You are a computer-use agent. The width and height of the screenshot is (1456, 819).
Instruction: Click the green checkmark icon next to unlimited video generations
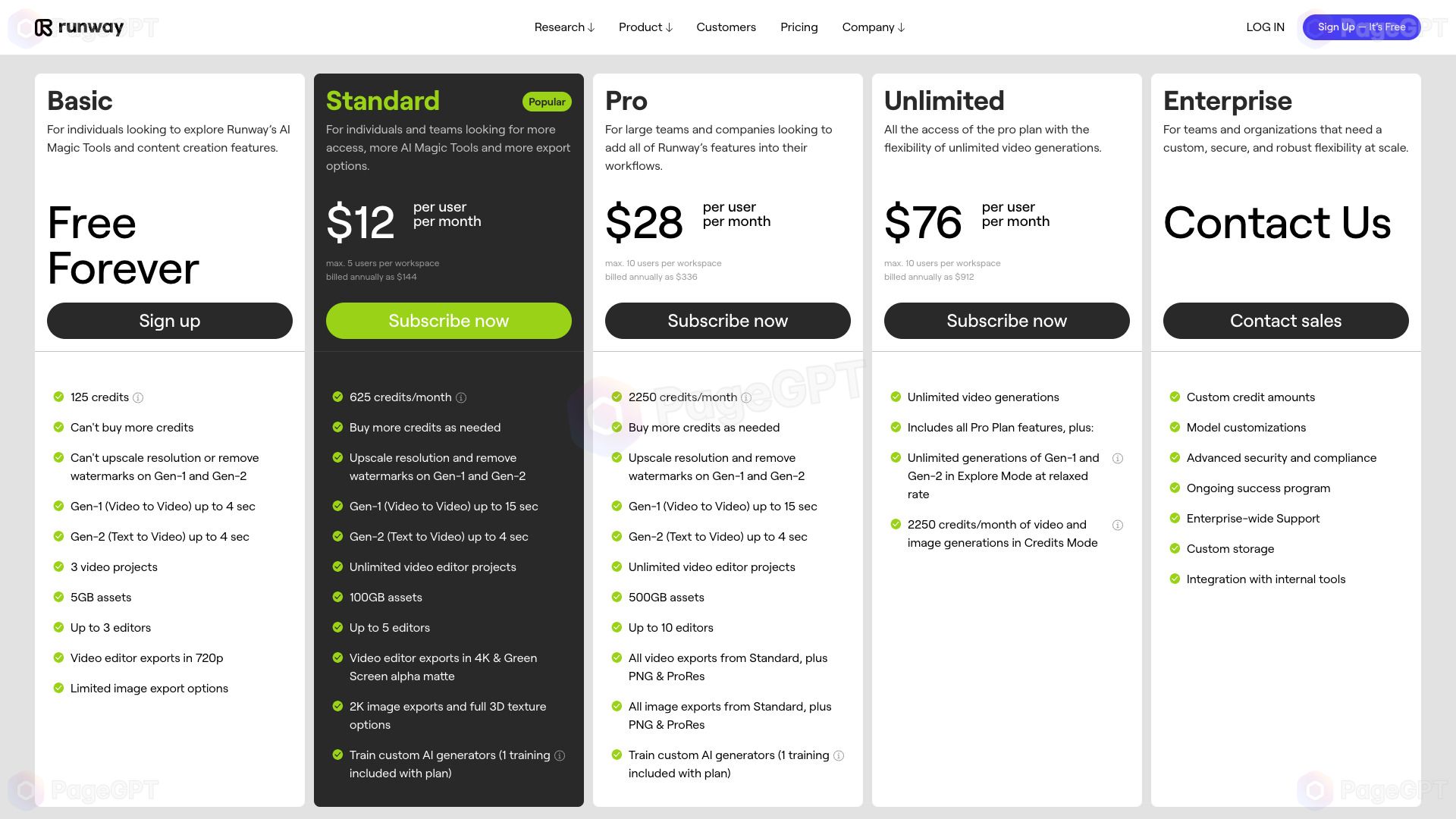tap(895, 397)
